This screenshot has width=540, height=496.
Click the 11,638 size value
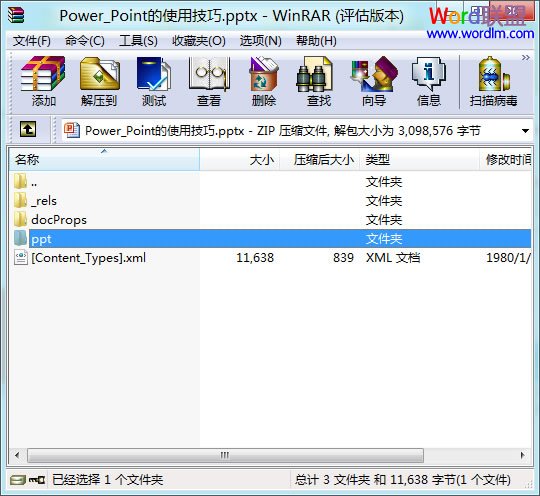coord(255,258)
